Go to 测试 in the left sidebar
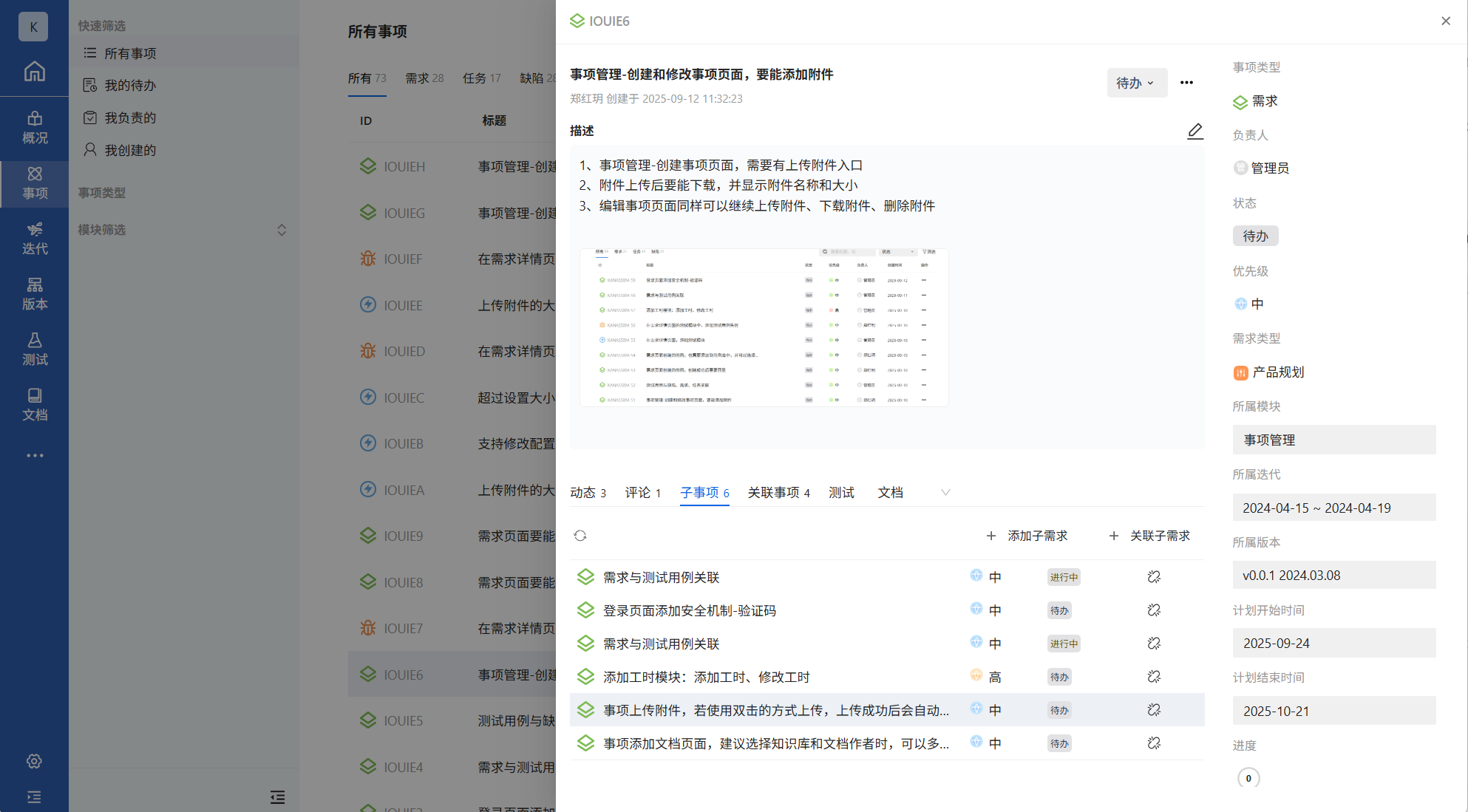 click(x=34, y=349)
